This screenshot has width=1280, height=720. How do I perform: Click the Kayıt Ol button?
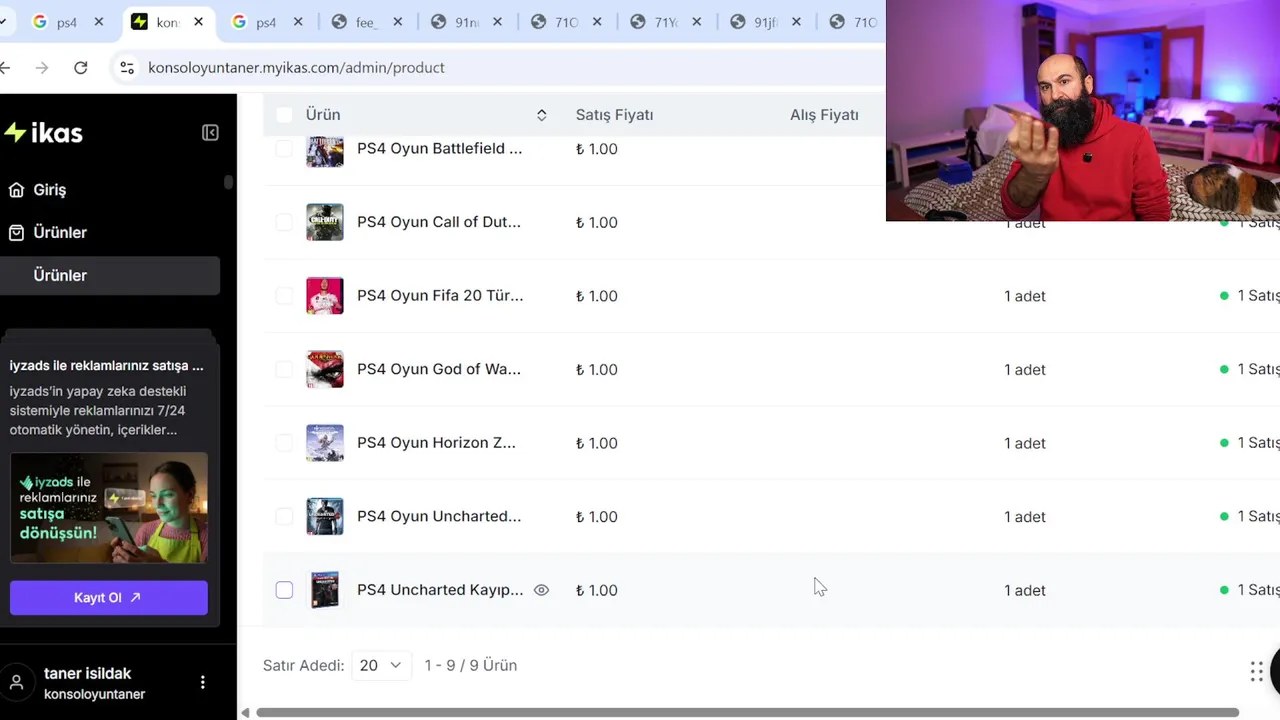pos(109,598)
